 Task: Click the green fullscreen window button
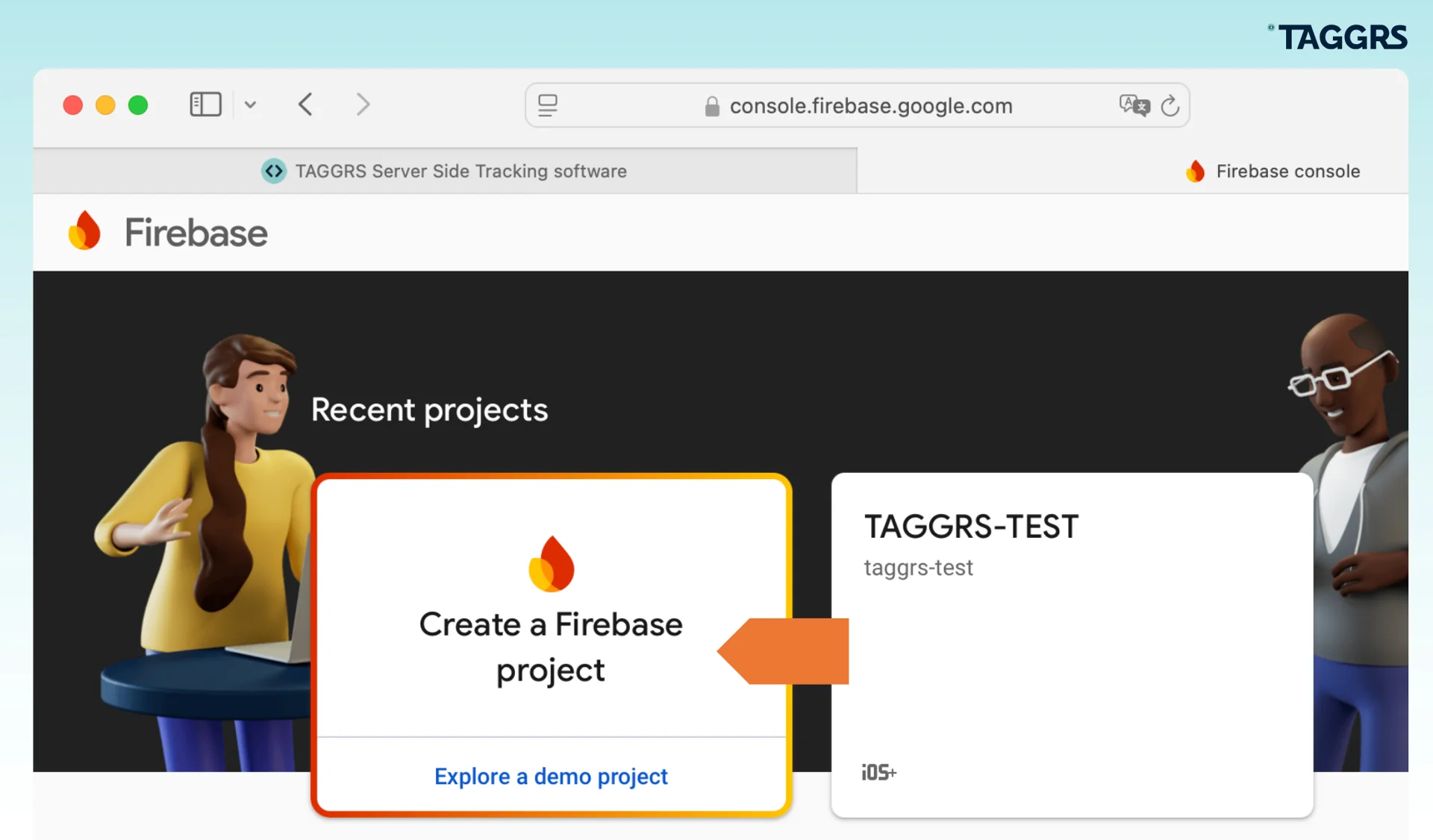tap(138, 105)
